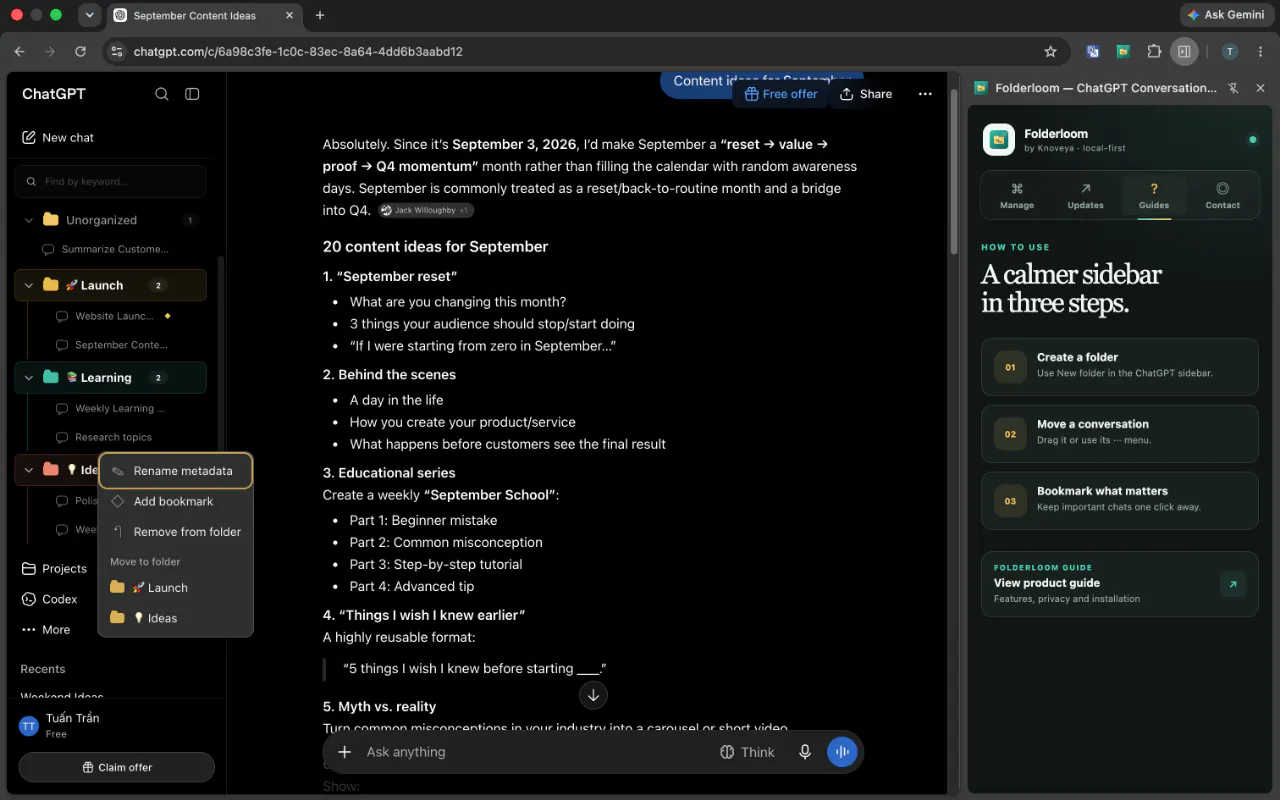
Task: Click Bookmark what matters step card
Action: 1119,501
